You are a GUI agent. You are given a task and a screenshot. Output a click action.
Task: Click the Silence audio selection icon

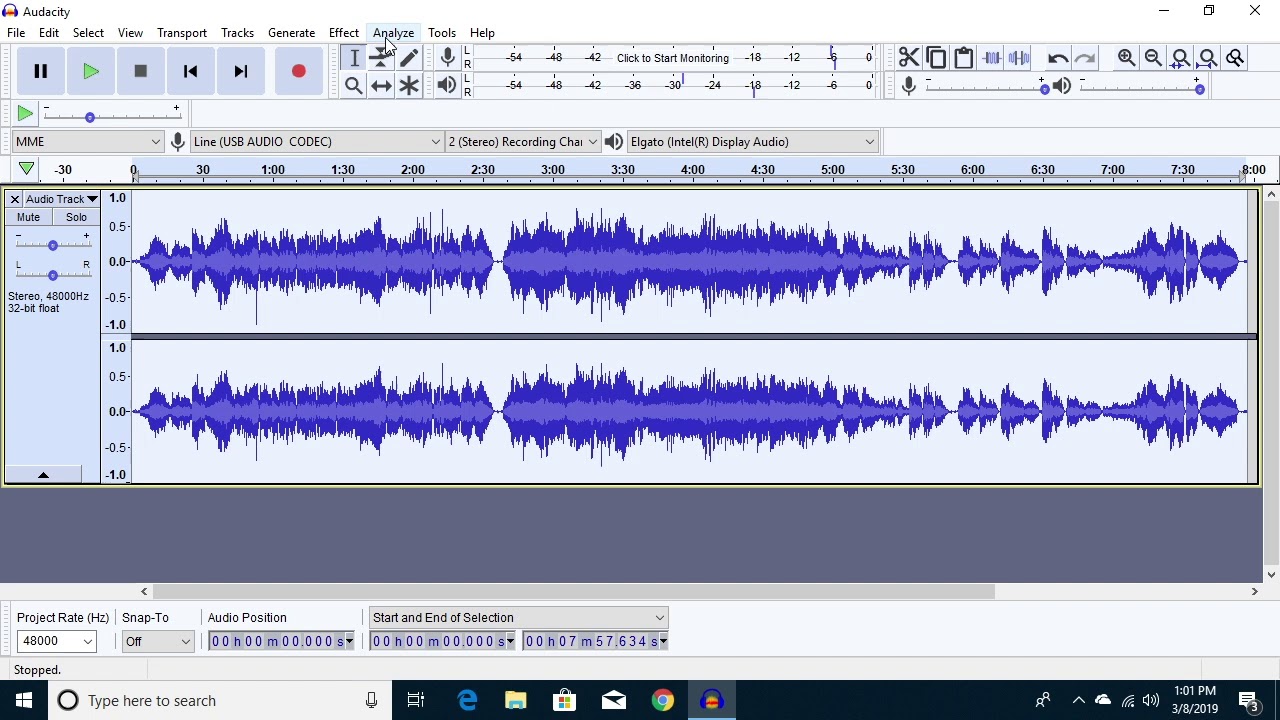coord(1019,58)
